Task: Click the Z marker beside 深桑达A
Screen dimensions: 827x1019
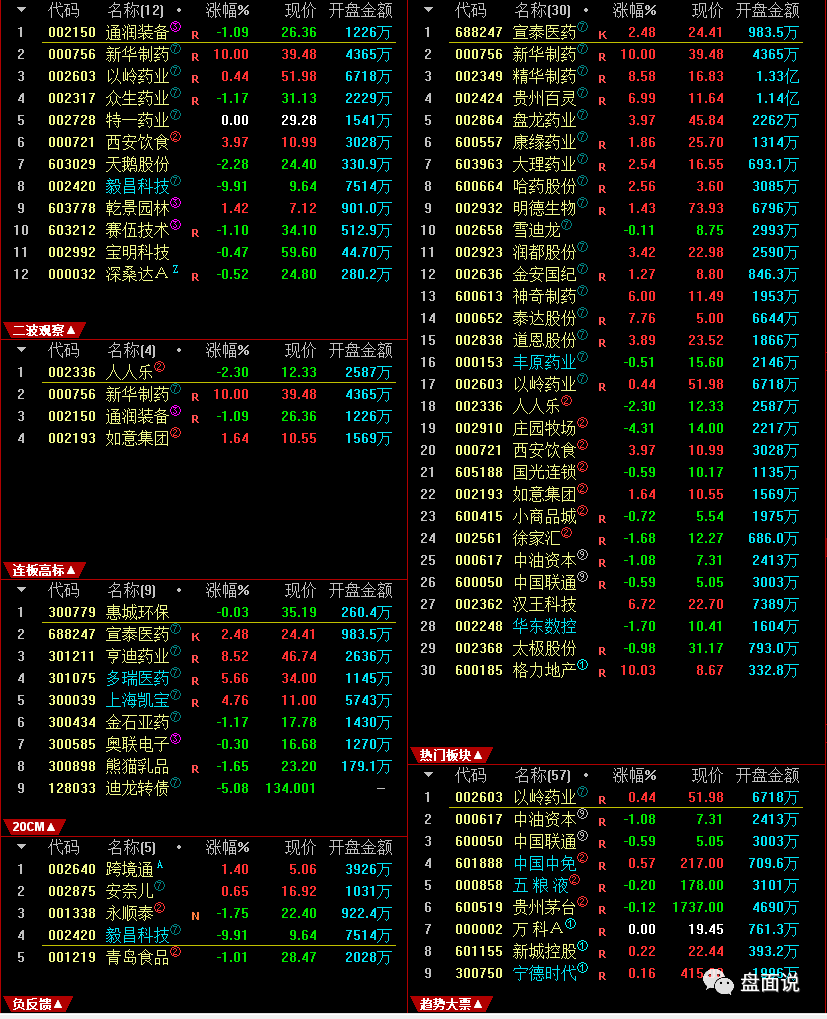Action: coord(175,269)
